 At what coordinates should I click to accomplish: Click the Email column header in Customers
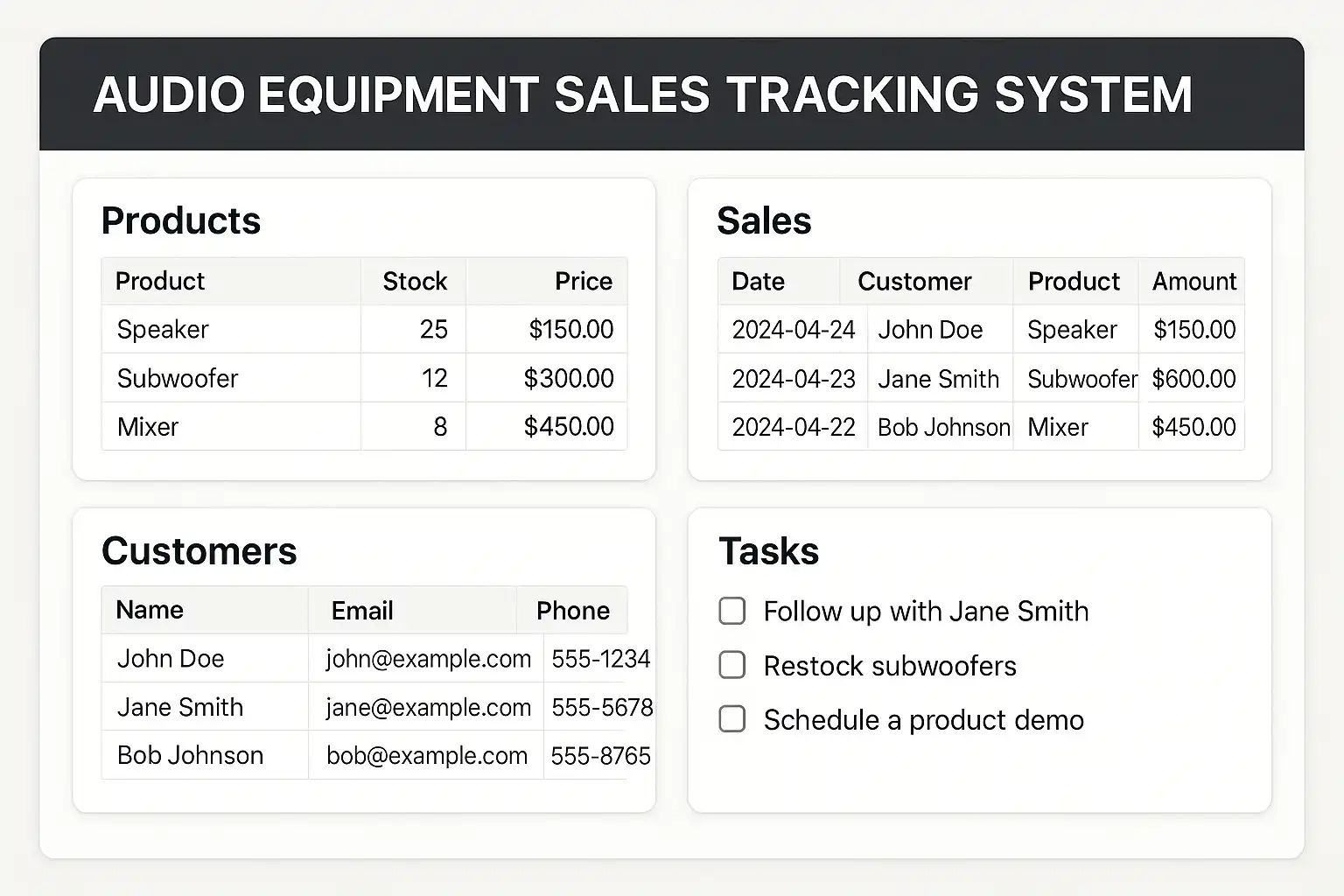click(x=361, y=610)
